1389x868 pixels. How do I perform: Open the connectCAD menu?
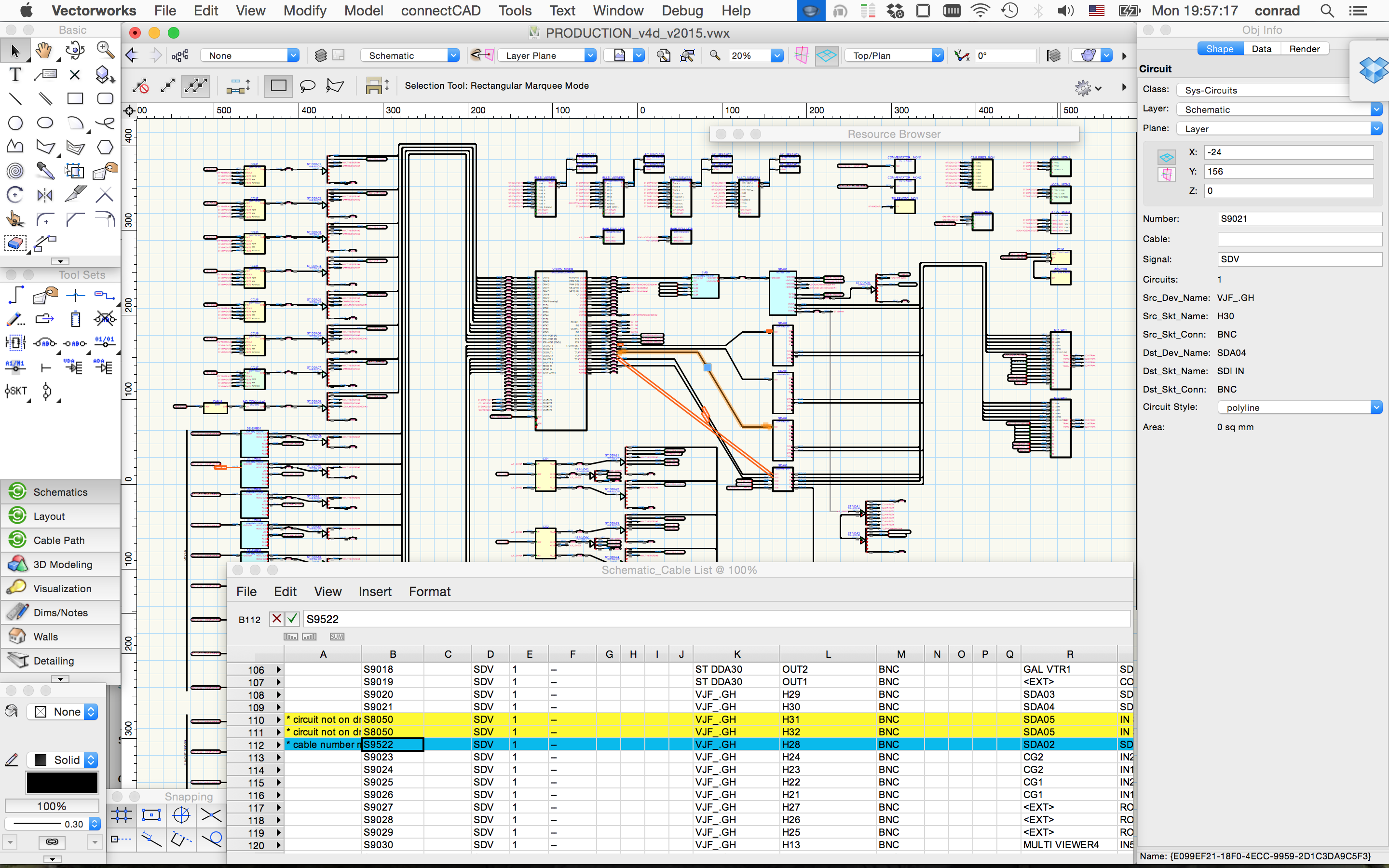pyautogui.click(x=440, y=10)
